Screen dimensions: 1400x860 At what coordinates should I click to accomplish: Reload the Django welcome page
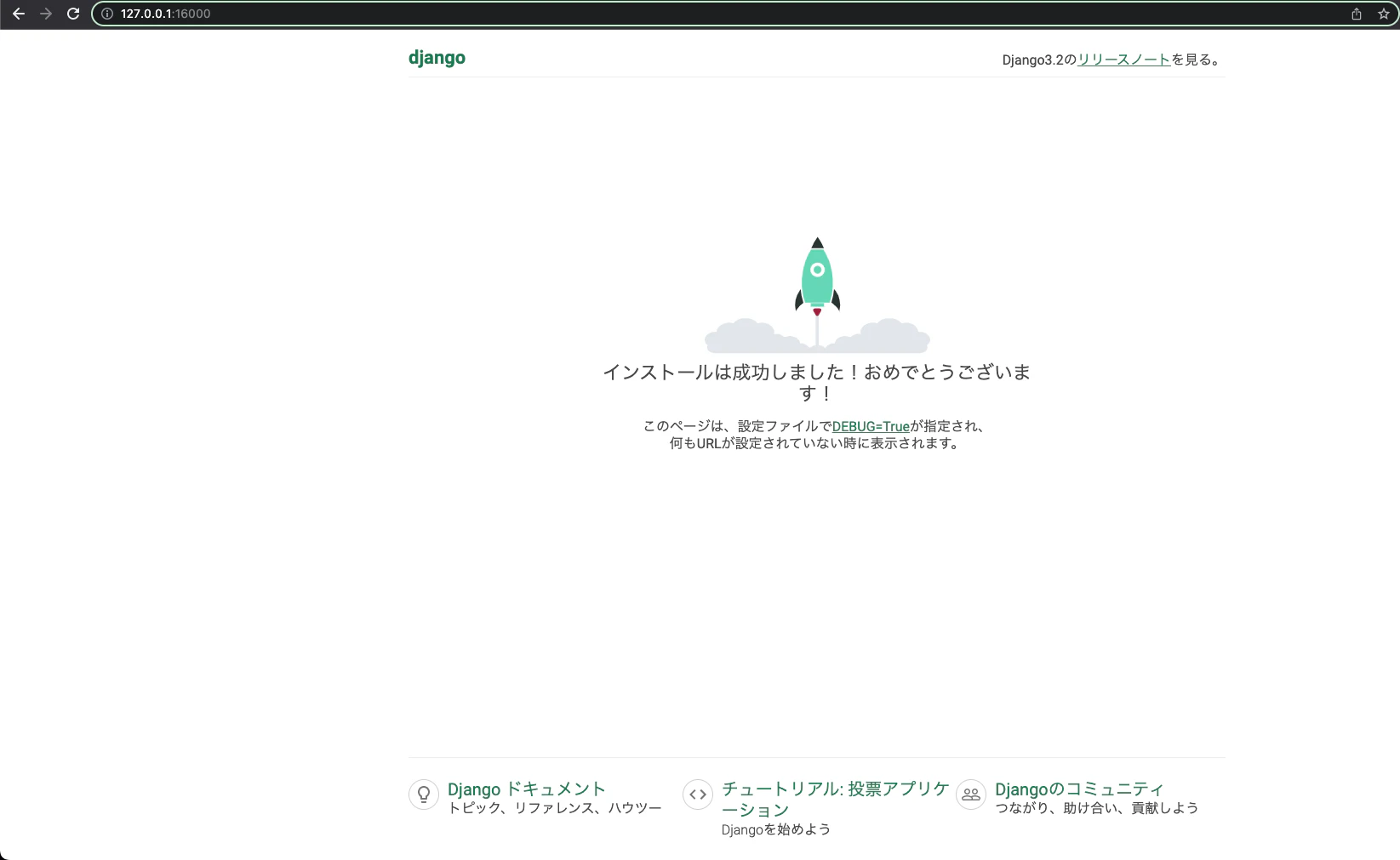(73, 14)
